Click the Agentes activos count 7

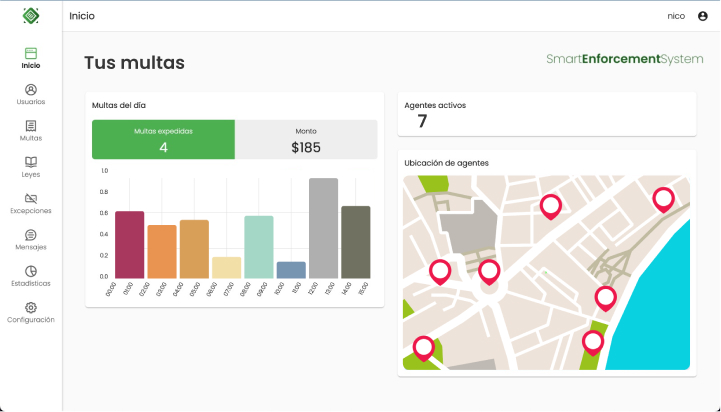coord(422,121)
